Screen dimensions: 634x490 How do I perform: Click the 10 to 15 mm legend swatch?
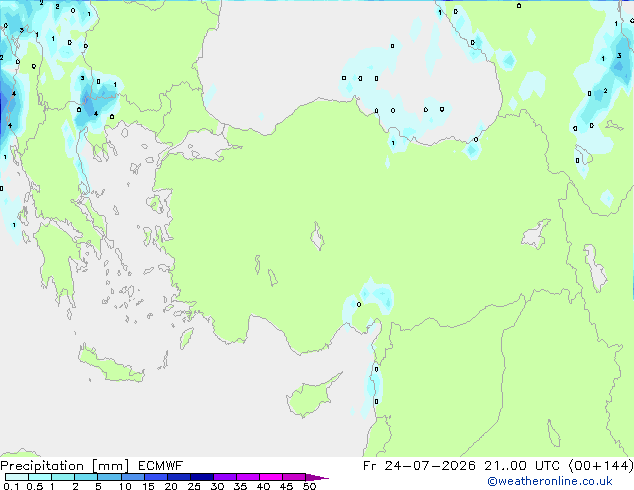[132, 477]
